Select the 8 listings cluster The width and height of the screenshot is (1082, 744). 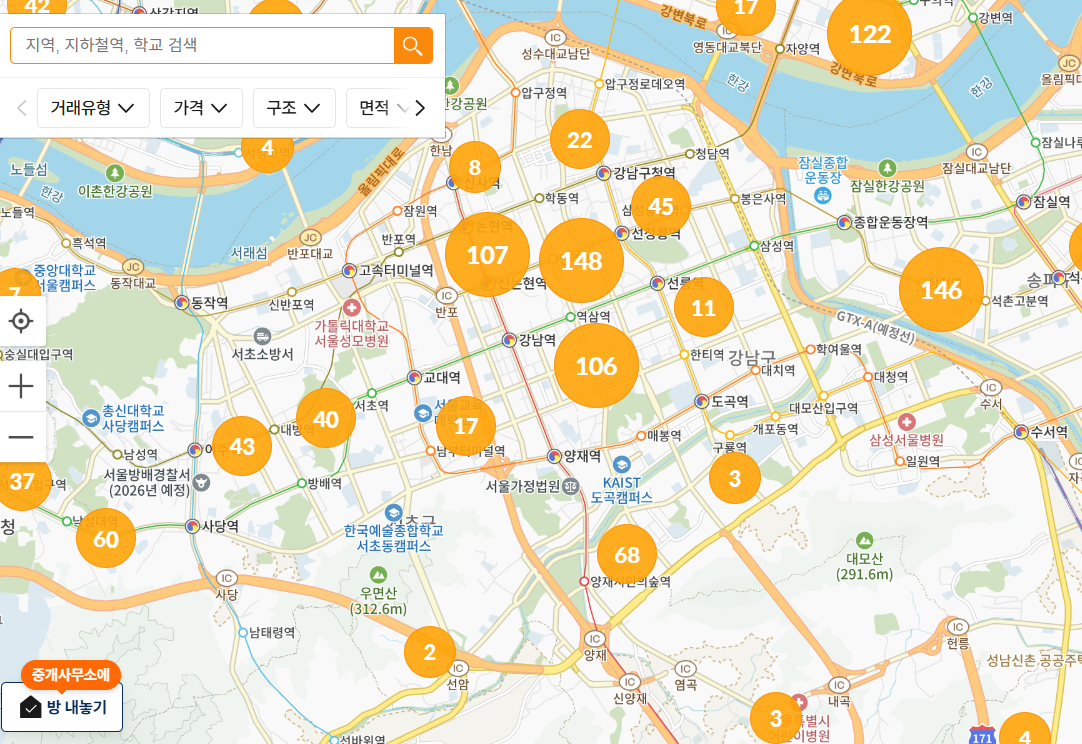pyautogui.click(x=475, y=167)
